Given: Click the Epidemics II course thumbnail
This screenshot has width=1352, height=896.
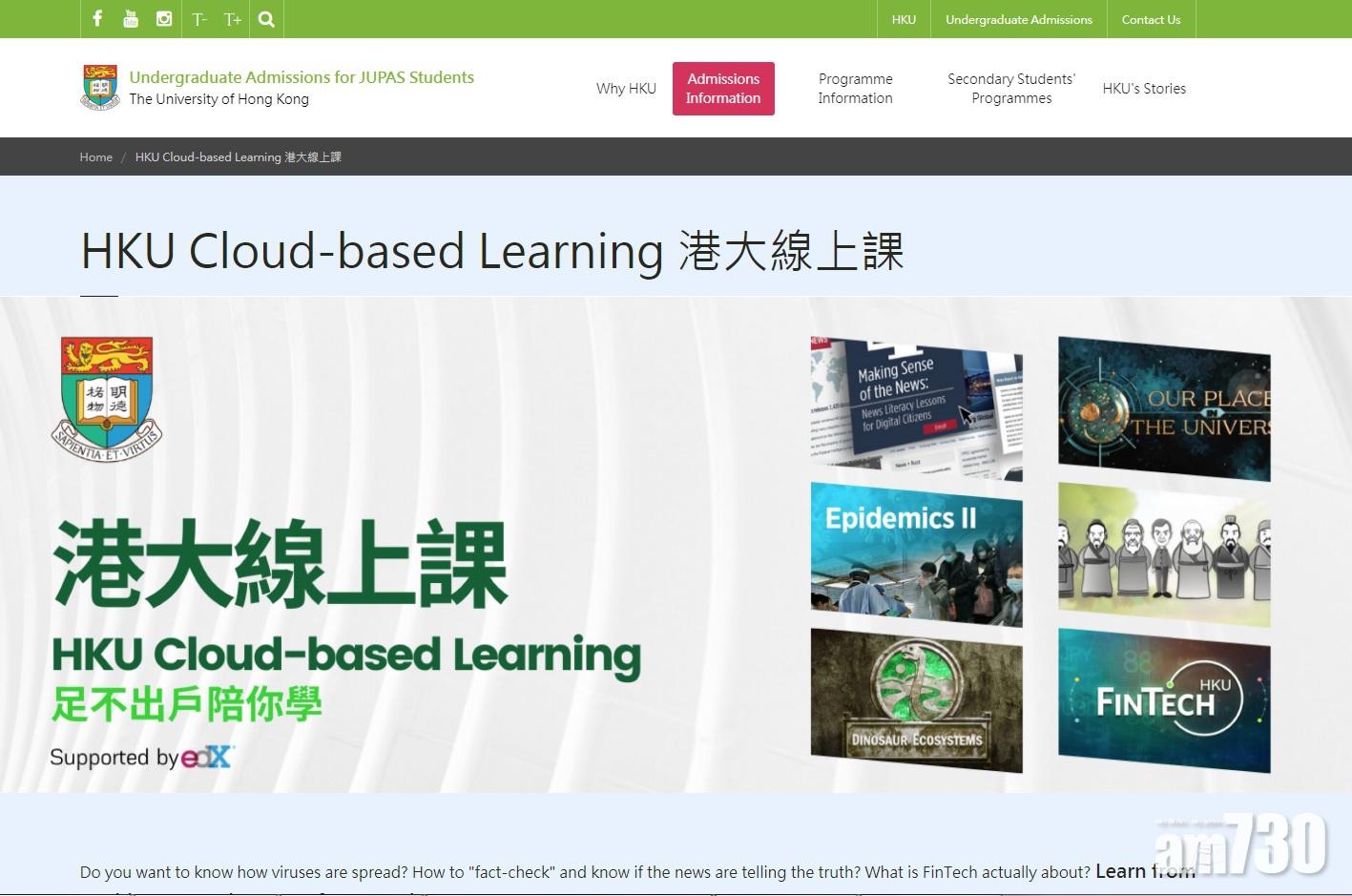Looking at the screenshot, I should coord(915,552).
